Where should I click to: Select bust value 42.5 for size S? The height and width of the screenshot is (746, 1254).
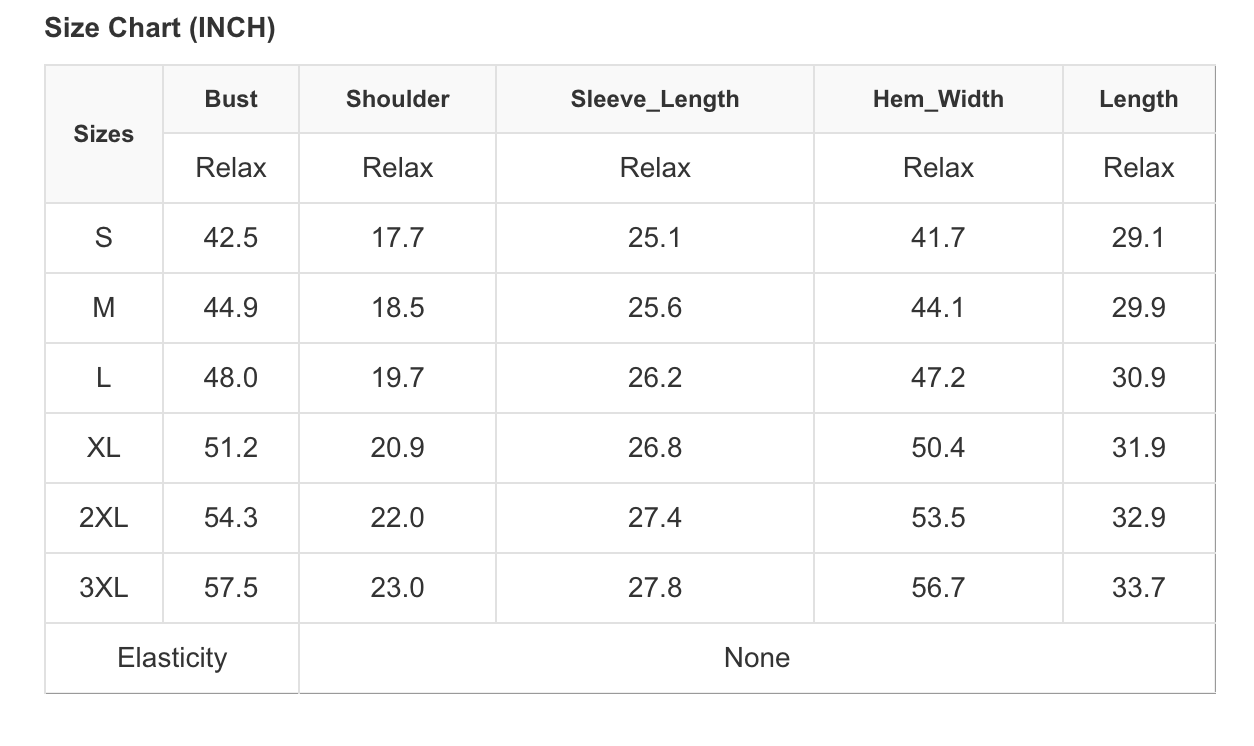(x=231, y=238)
